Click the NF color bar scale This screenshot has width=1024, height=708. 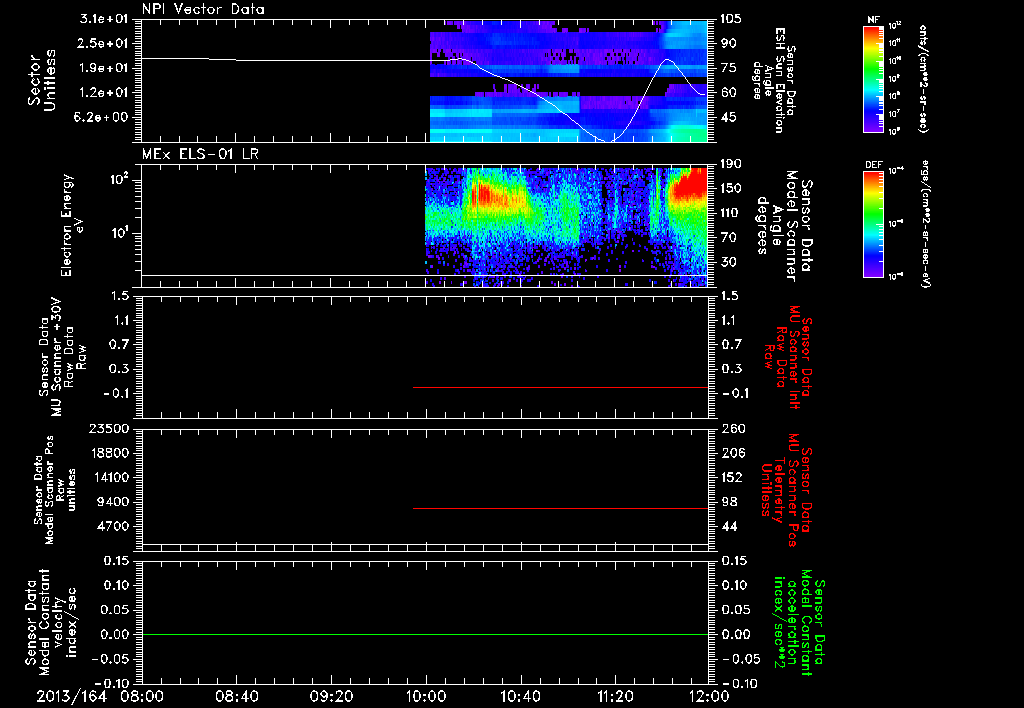click(873, 79)
